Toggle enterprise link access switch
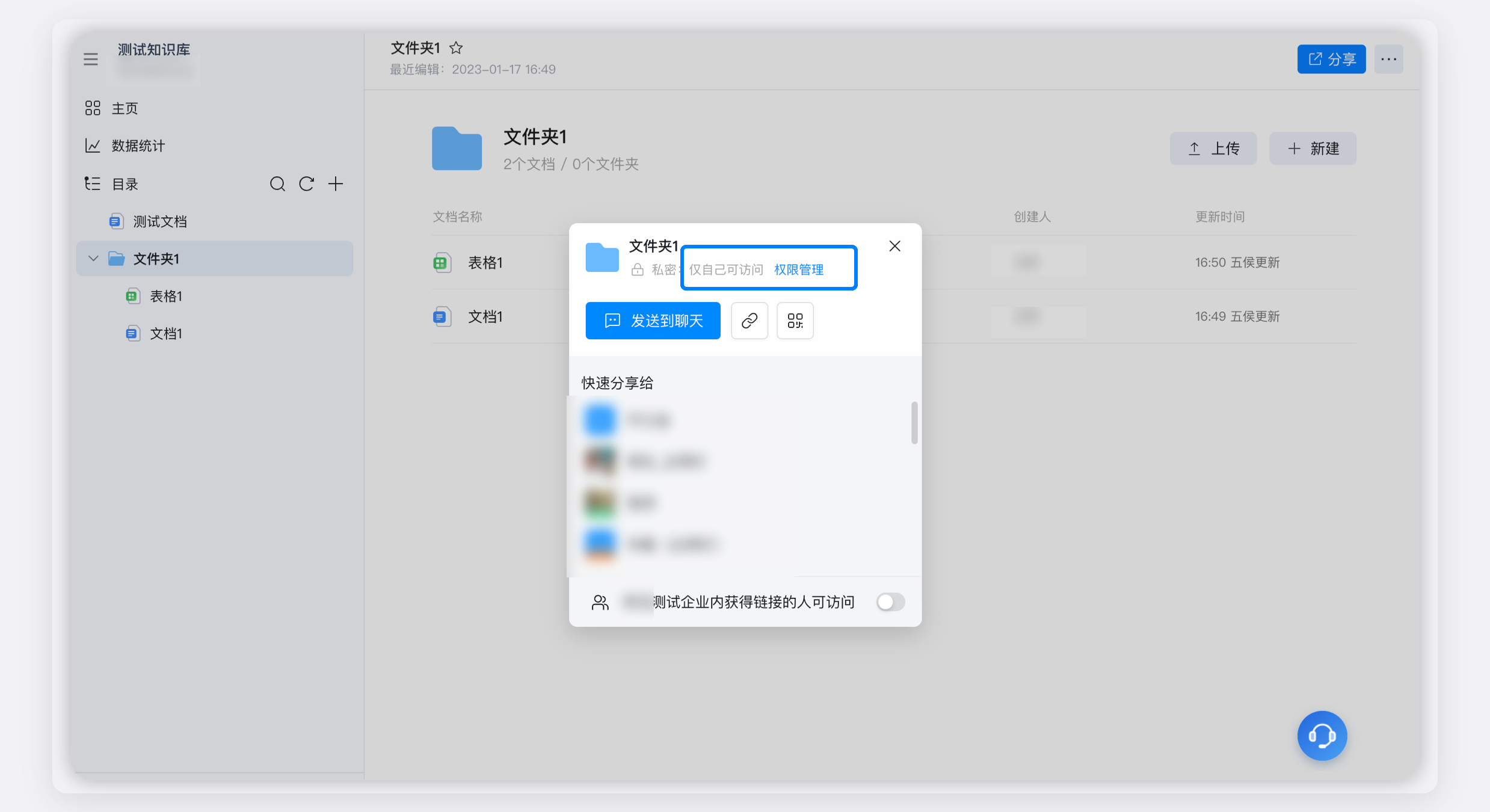 (x=890, y=601)
